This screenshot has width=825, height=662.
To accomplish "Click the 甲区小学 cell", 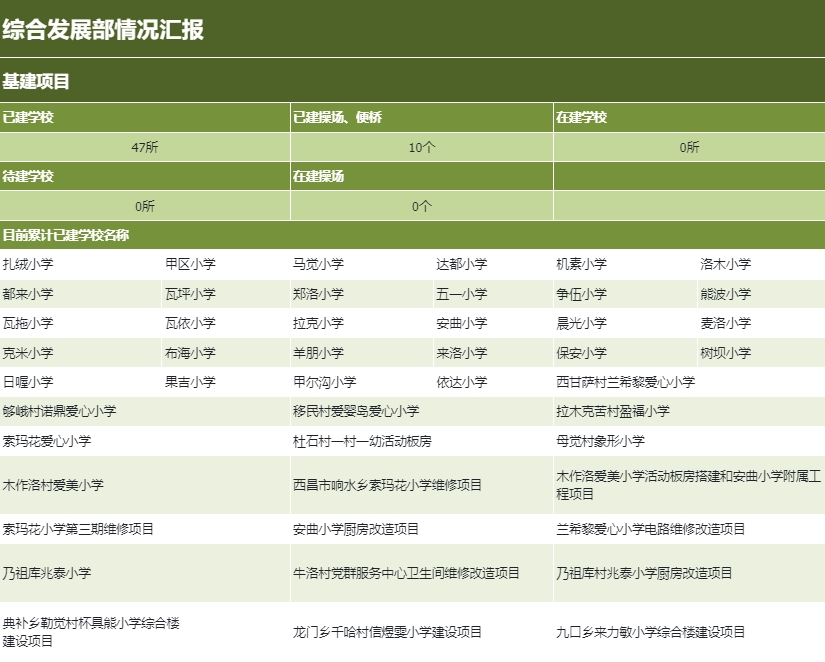I will pyautogui.click(x=226, y=264).
